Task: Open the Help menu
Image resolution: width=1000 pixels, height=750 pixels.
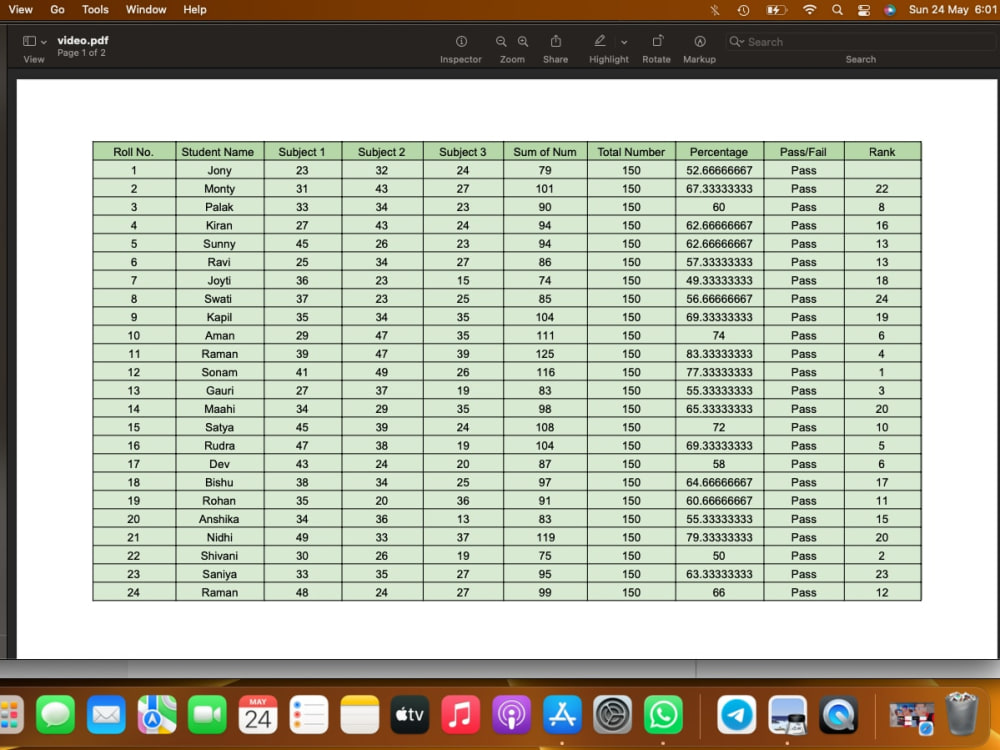Action: [x=195, y=10]
